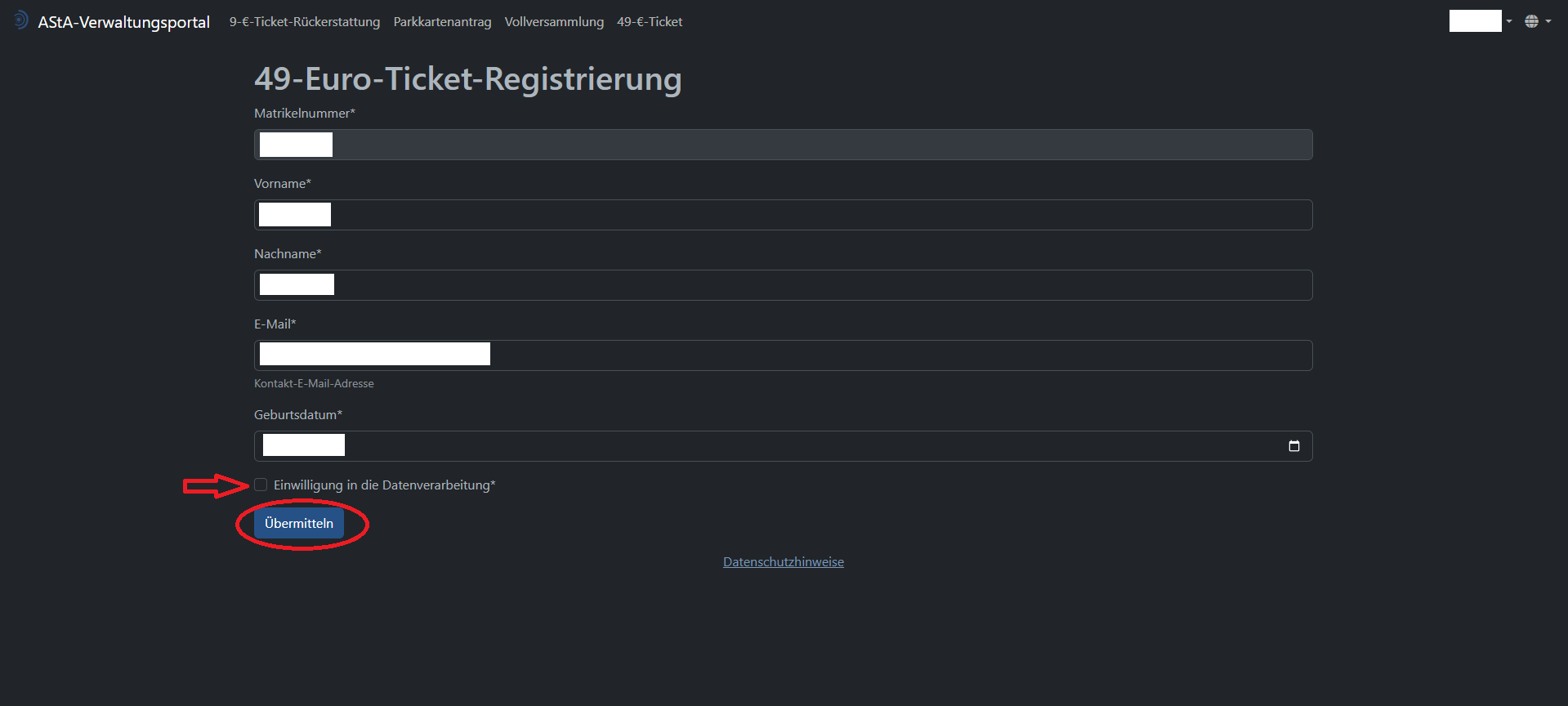Check the Einwilligung in die Datenverarbeitung checkbox

[x=261, y=485]
